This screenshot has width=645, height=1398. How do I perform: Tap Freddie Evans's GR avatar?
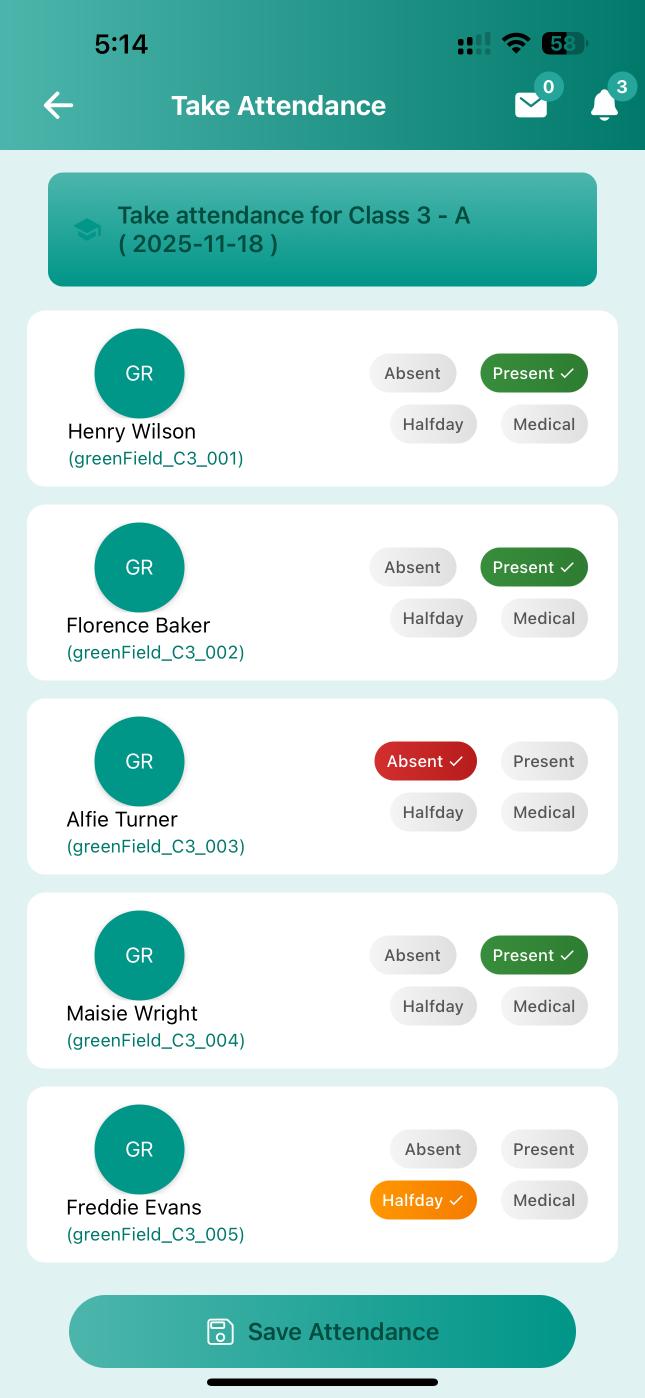click(x=139, y=1149)
